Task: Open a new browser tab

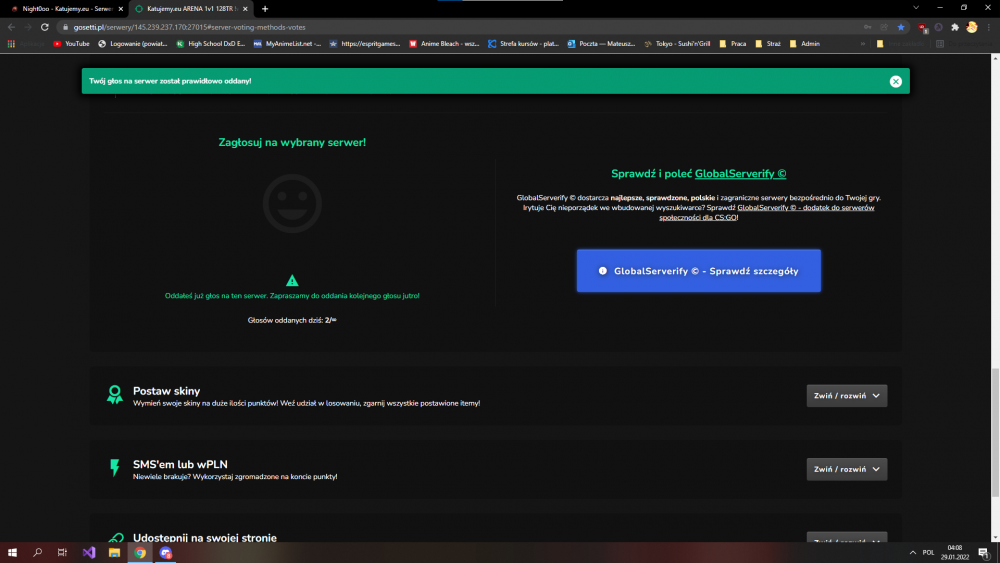Action: coord(265,9)
